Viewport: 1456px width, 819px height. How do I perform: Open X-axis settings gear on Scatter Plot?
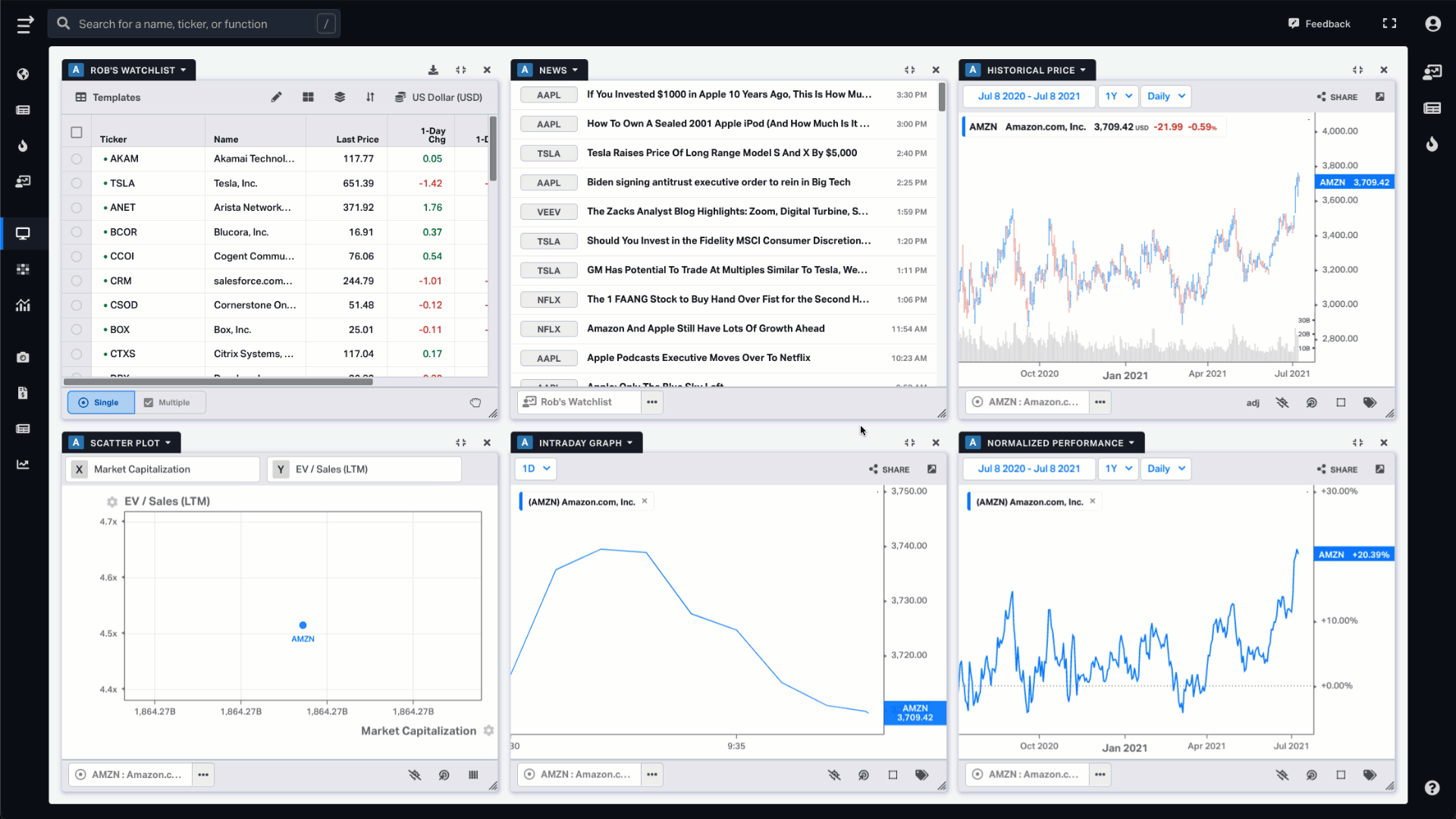coord(488,730)
